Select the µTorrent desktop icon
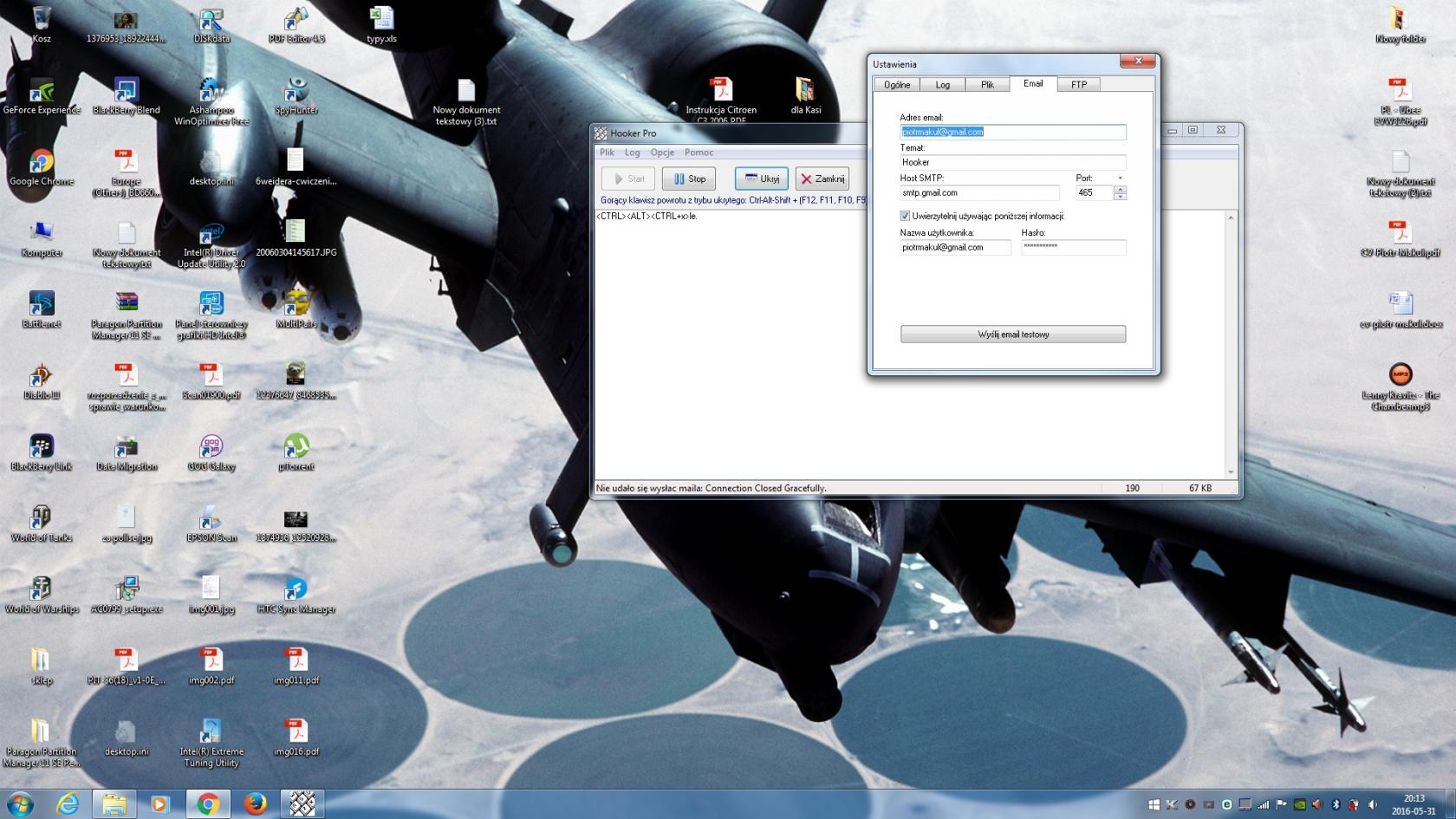This screenshot has height=819, width=1456. click(296, 452)
